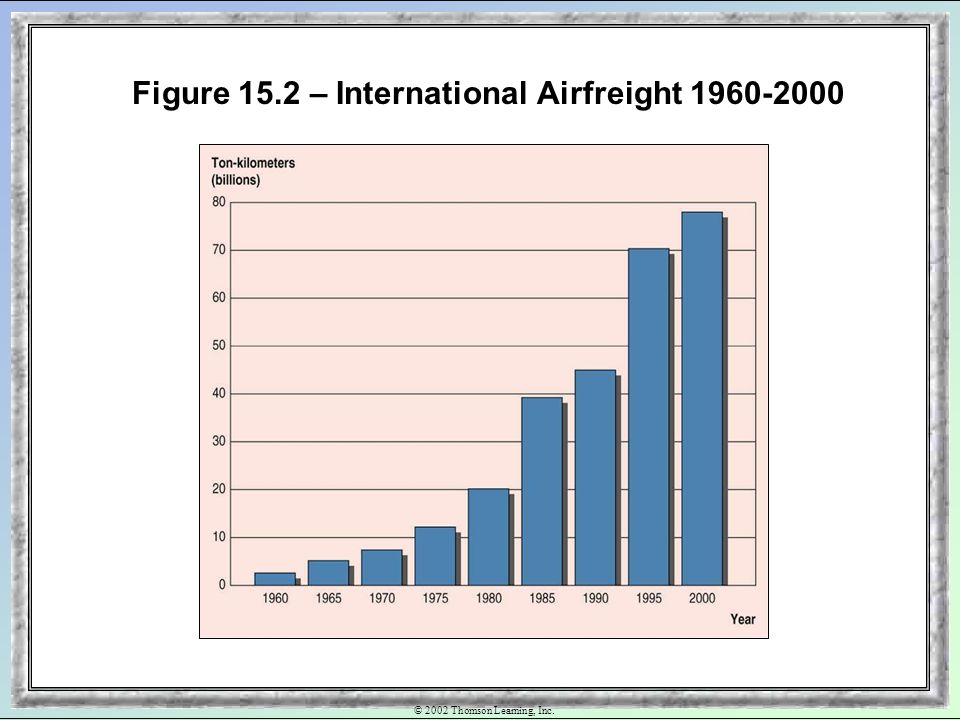Click the '1960' x-axis label

[275, 598]
